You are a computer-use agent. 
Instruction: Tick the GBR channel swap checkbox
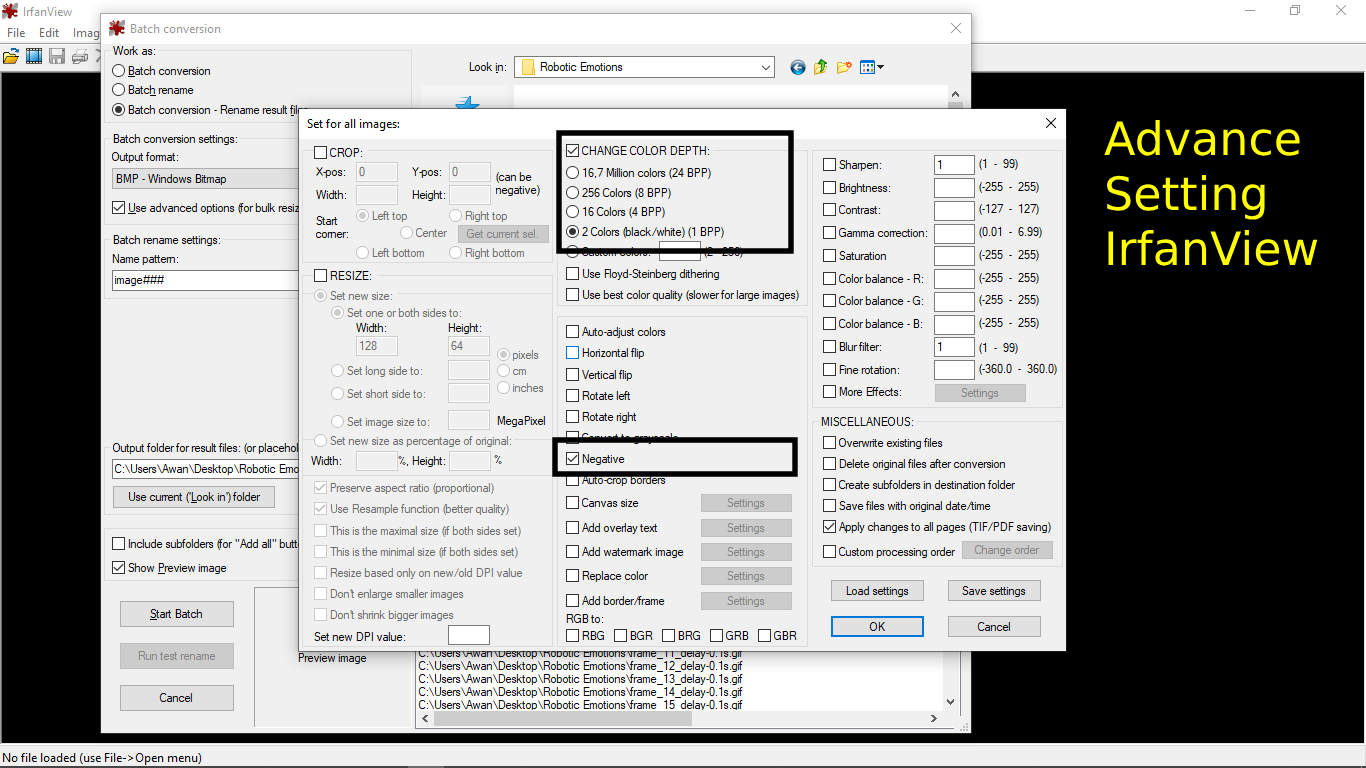tap(764, 636)
